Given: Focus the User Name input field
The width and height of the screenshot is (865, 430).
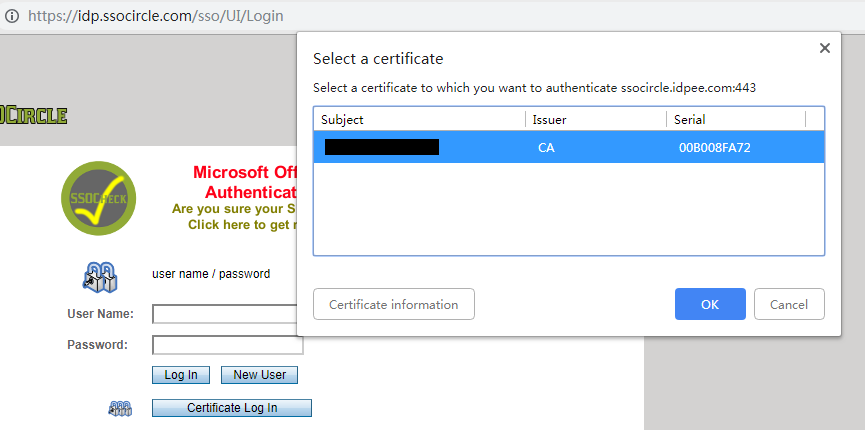Looking at the screenshot, I should pos(225,314).
